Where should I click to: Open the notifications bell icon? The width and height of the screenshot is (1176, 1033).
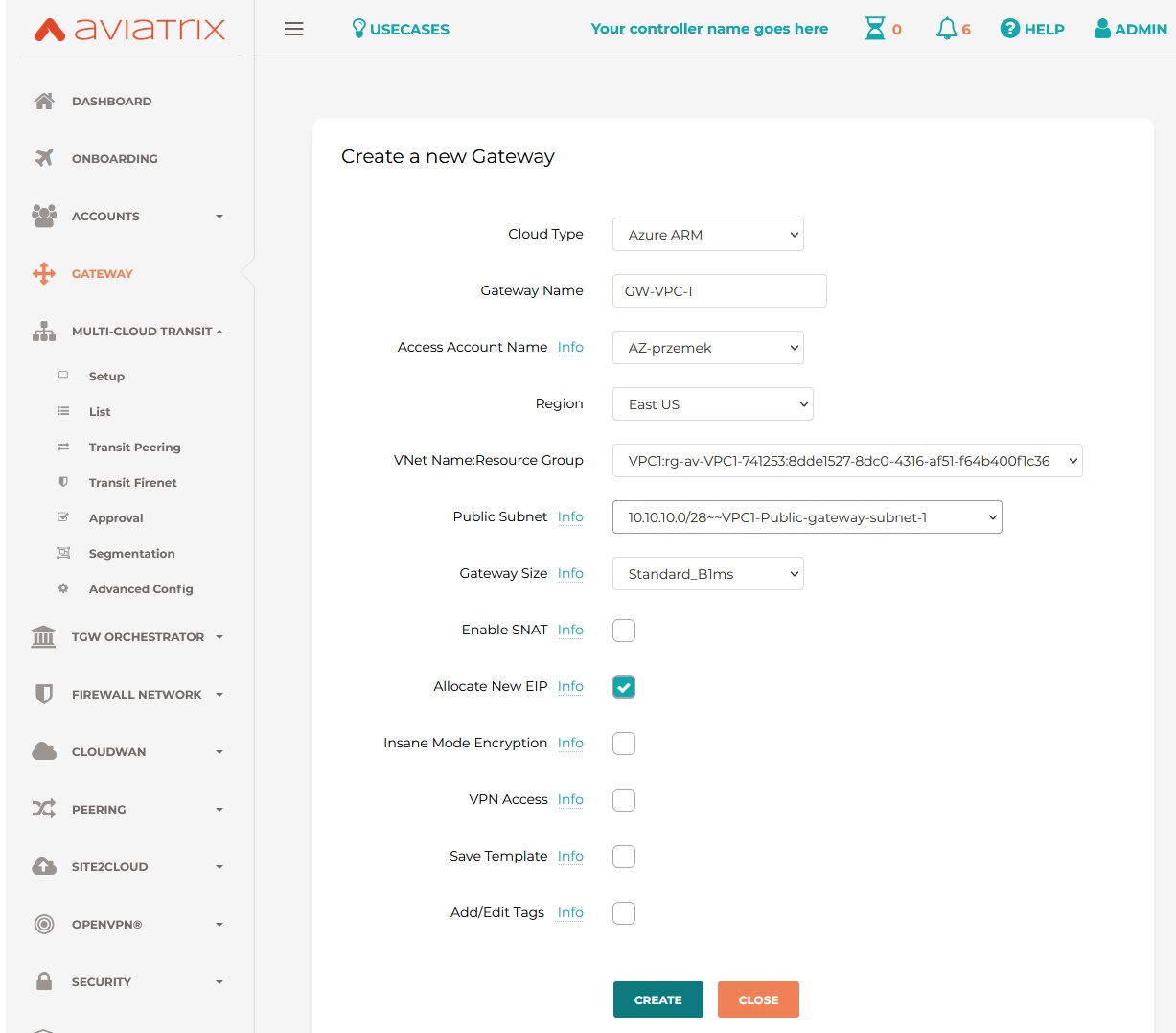tap(946, 29)
